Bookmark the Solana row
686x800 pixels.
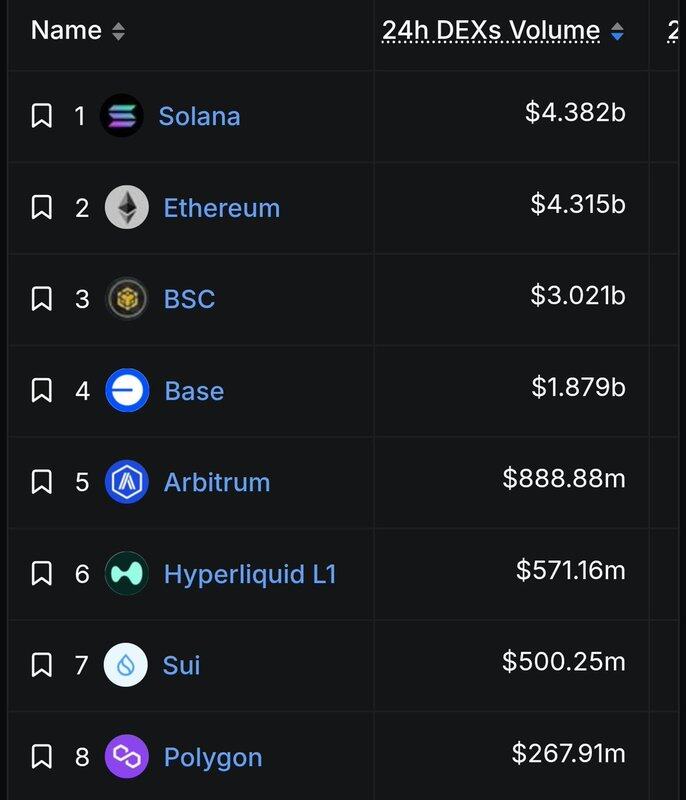point(41,116)
